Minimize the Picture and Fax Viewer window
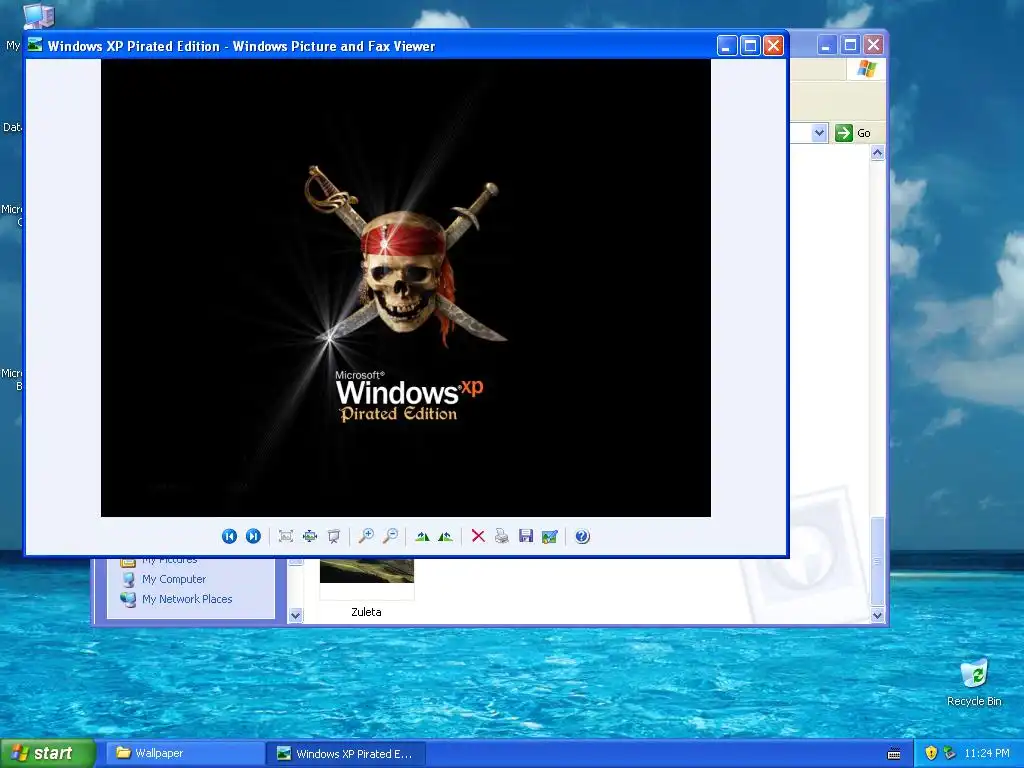 (727, 46)
